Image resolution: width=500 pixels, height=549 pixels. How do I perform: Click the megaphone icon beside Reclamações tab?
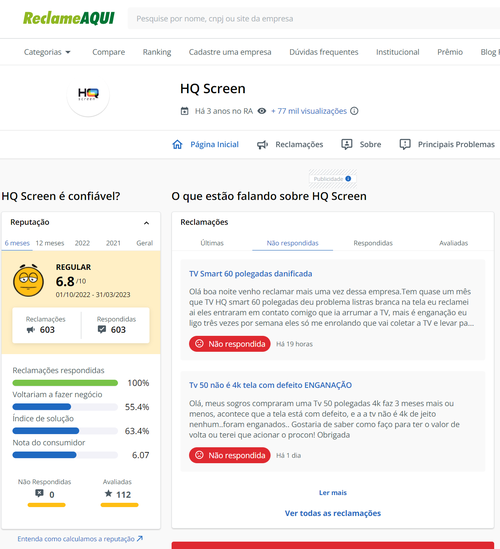pyautogui.click(x=262, y=145)
